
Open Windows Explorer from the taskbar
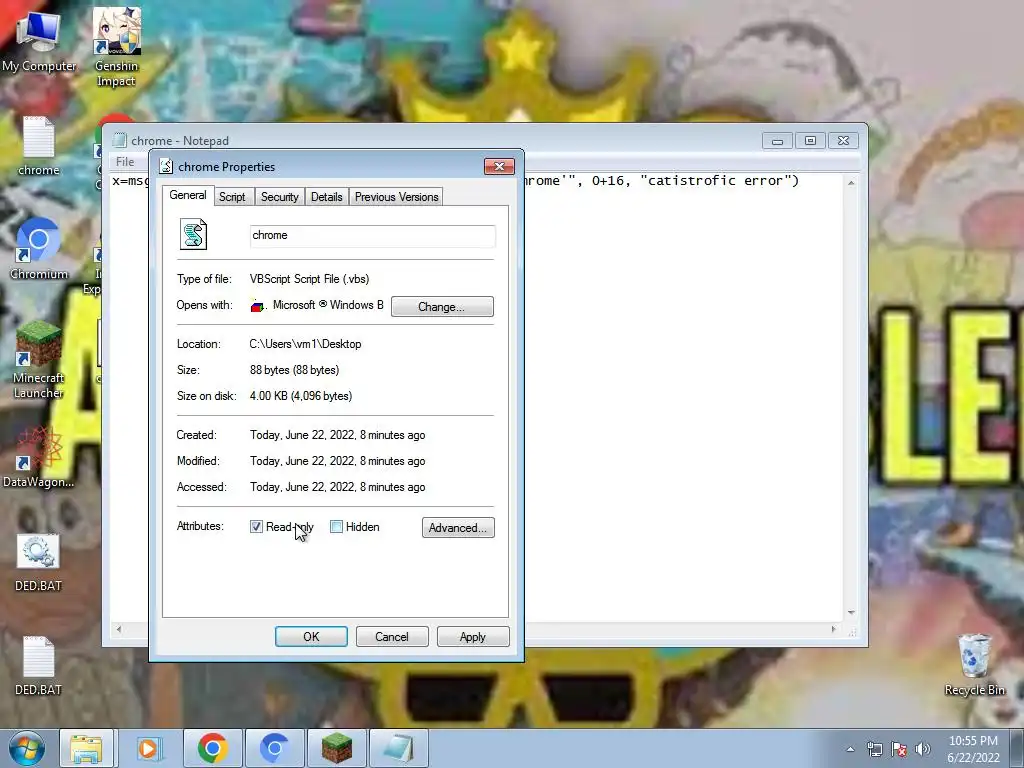86,748
